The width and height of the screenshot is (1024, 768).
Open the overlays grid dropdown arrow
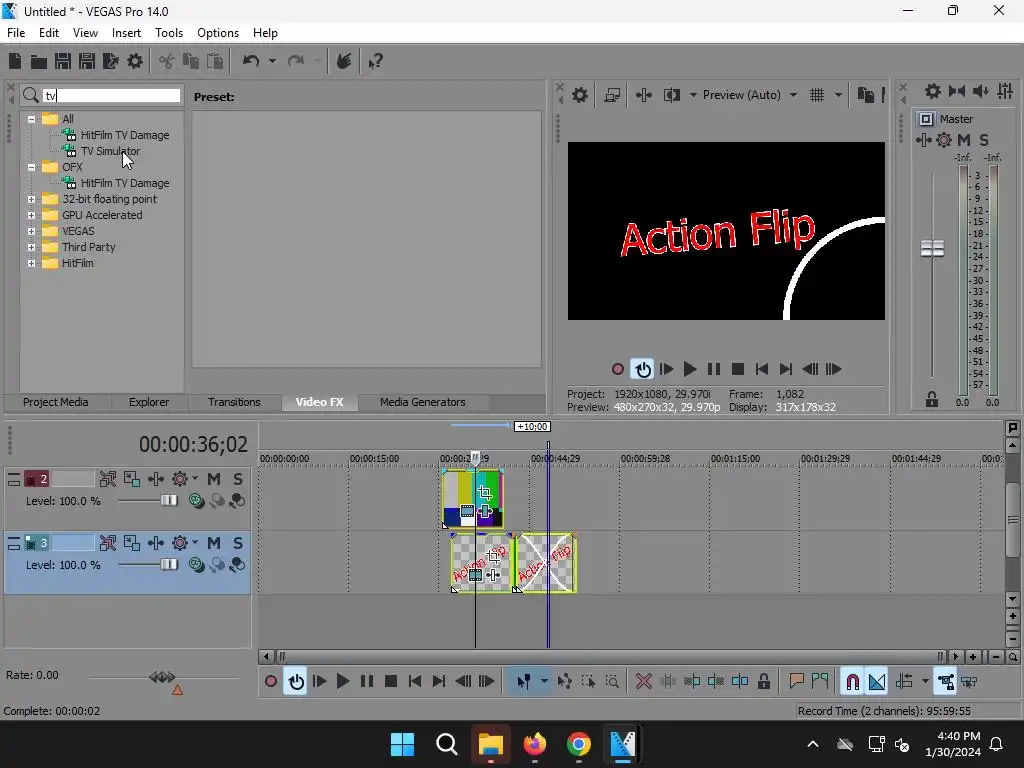(839, 95)
